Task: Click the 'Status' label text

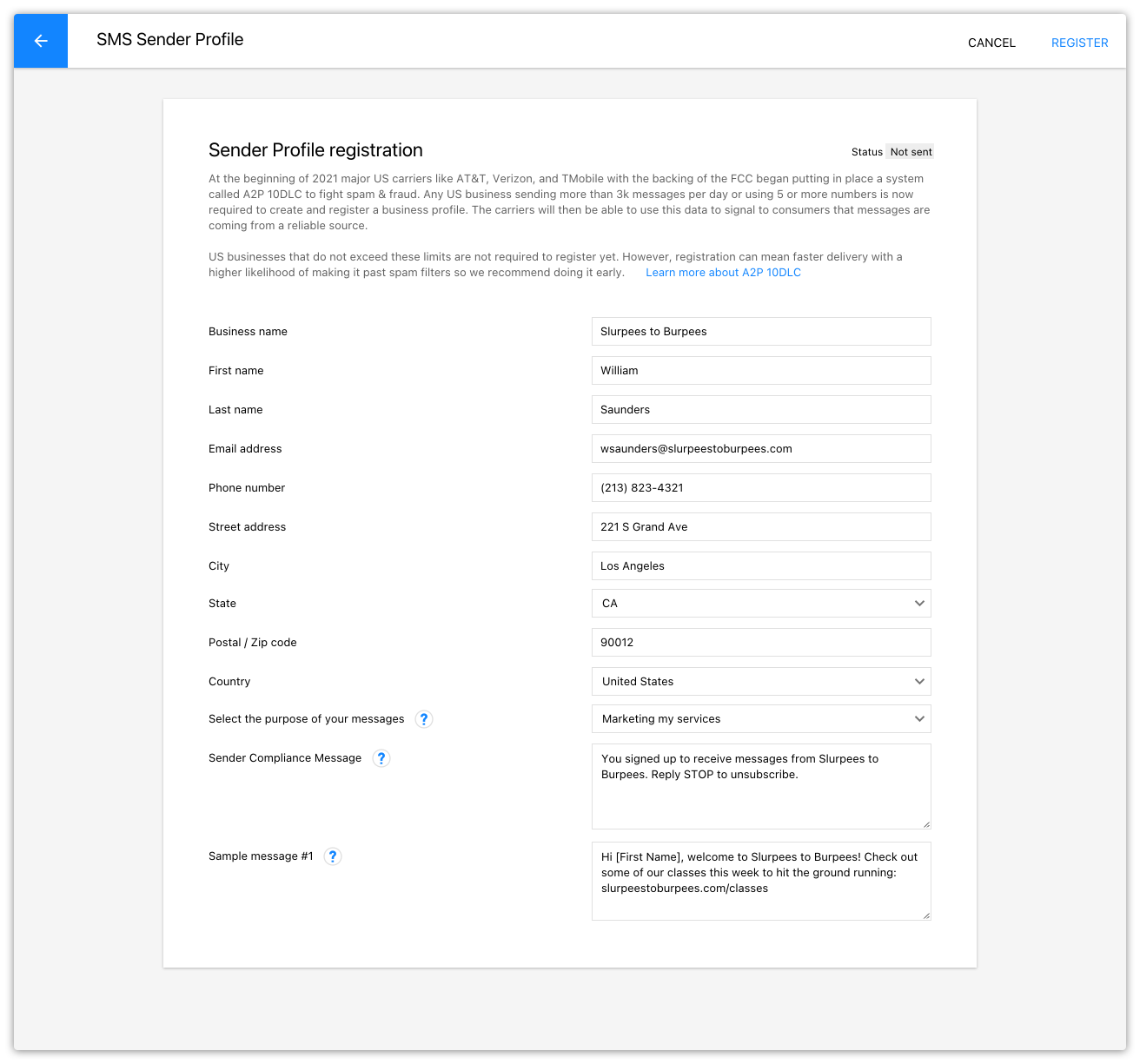Action: (867, 152)
